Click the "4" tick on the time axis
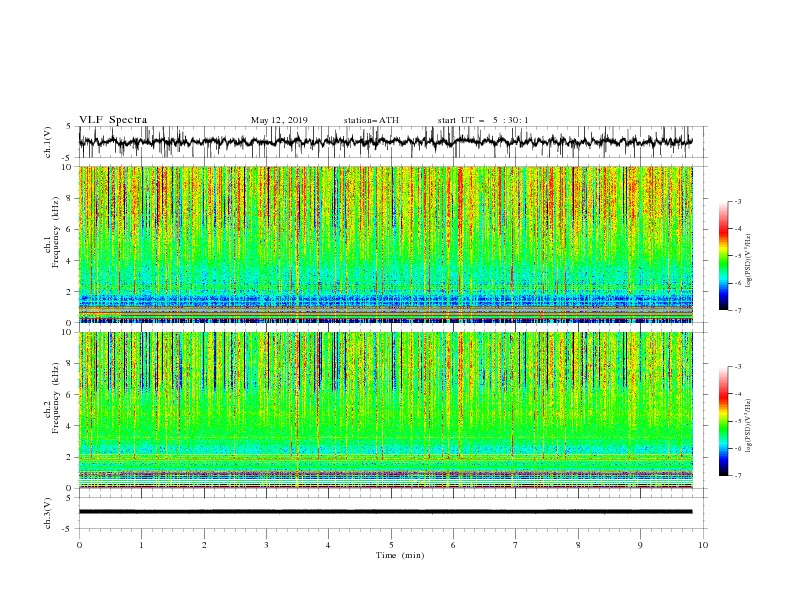This screenshot has width=792, height=612. (x=328, y=545)
